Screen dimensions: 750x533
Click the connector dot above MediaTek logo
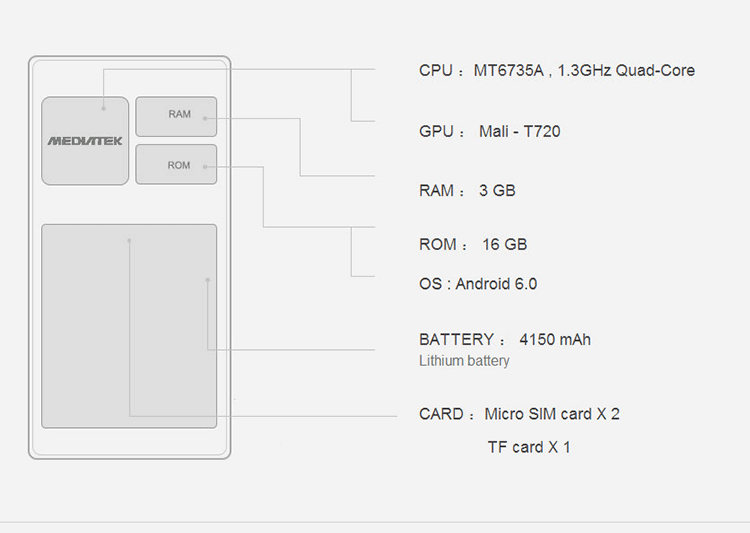pyautogui.click(x=103, y=109)
